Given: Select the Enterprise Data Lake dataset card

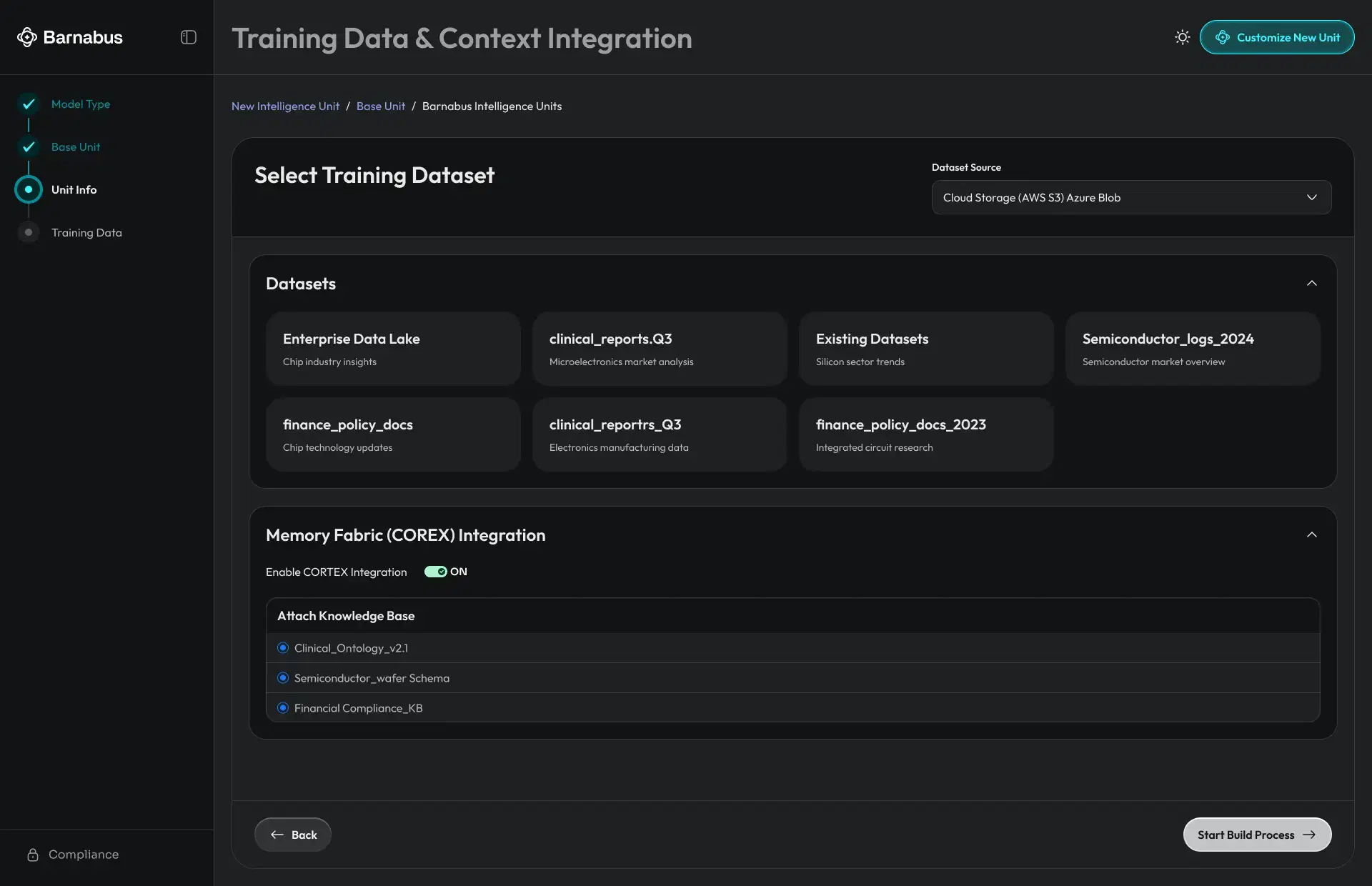Looking at the screenshot, I should [393, 349].
